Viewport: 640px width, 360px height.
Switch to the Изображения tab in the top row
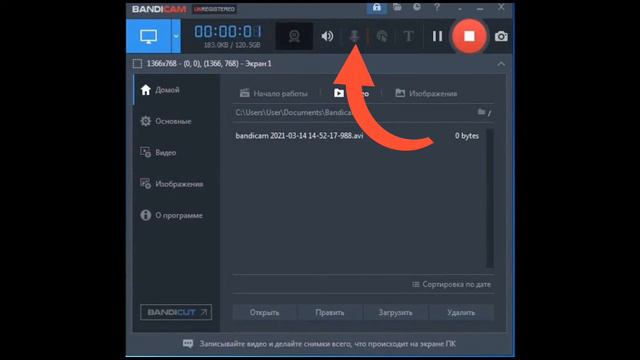click(426, 93)
